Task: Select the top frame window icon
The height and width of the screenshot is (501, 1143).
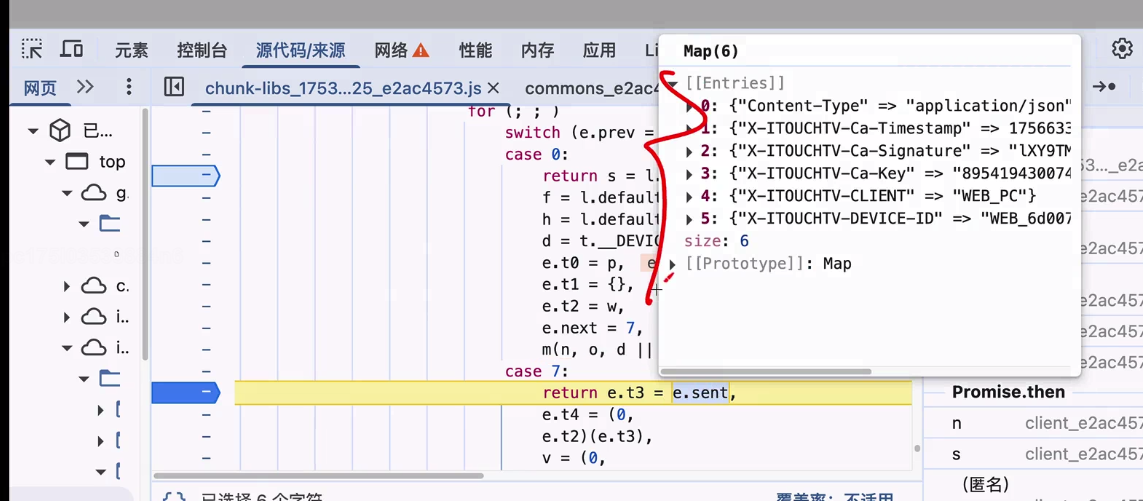Action: [77, 162]
